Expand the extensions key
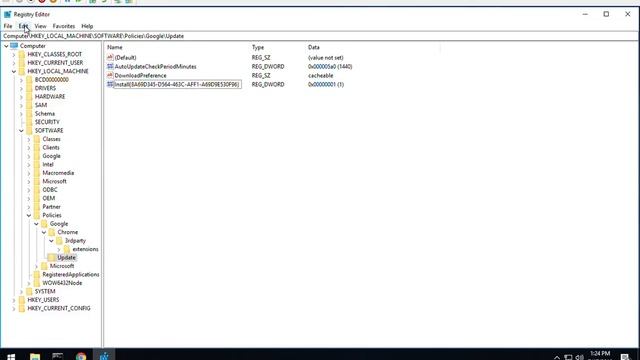Viewport: 640px width, 360px height. pyautogui.click(x=59, y=249)
